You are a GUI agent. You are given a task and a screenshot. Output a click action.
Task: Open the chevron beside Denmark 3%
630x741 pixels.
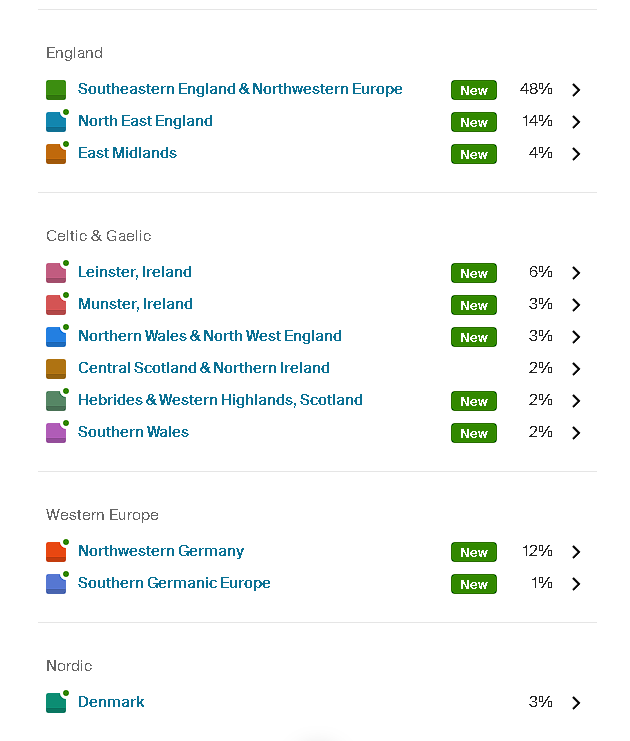tap(576, 703)
